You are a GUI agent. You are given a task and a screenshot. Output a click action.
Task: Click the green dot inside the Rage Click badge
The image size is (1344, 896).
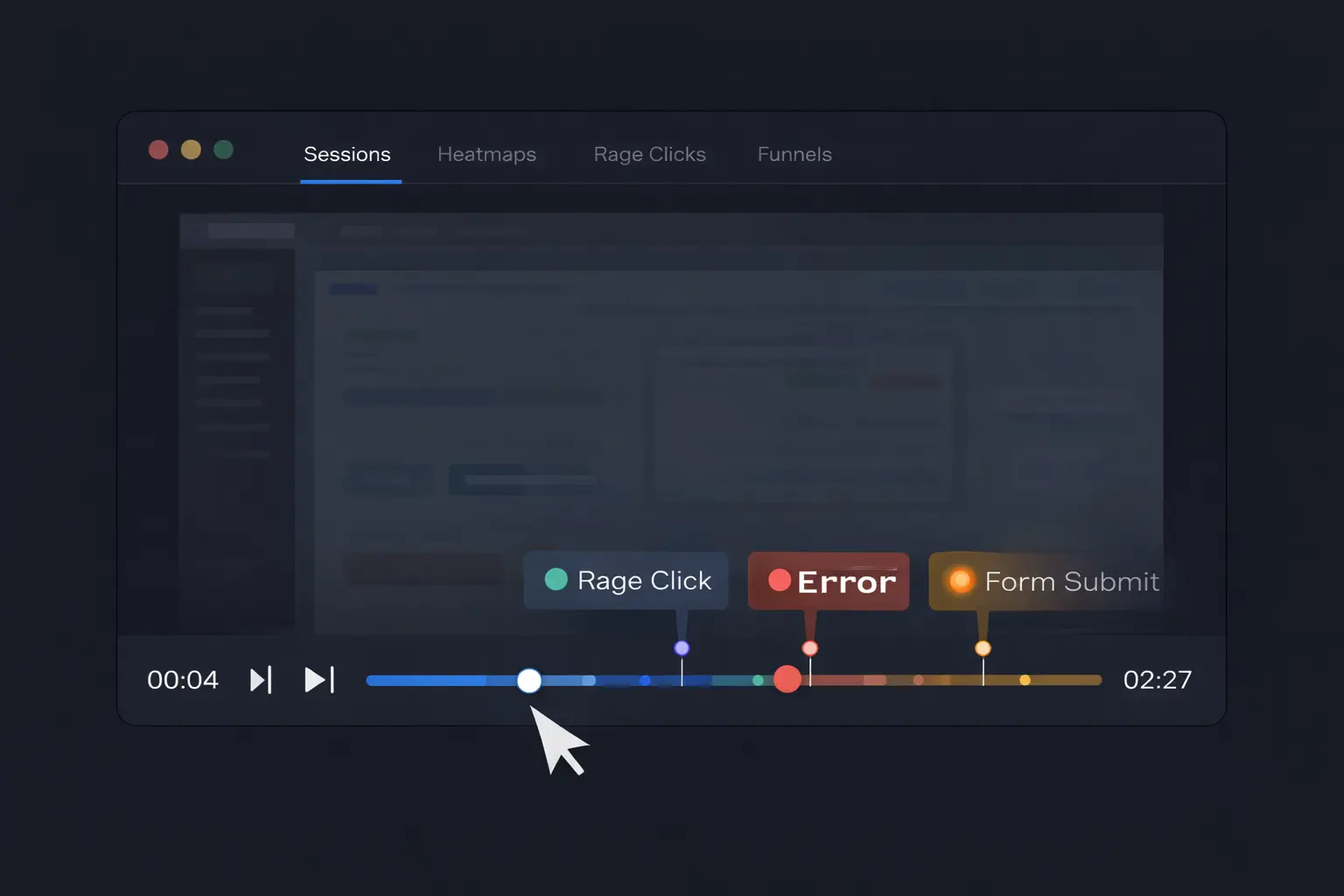tap(557, 580)
